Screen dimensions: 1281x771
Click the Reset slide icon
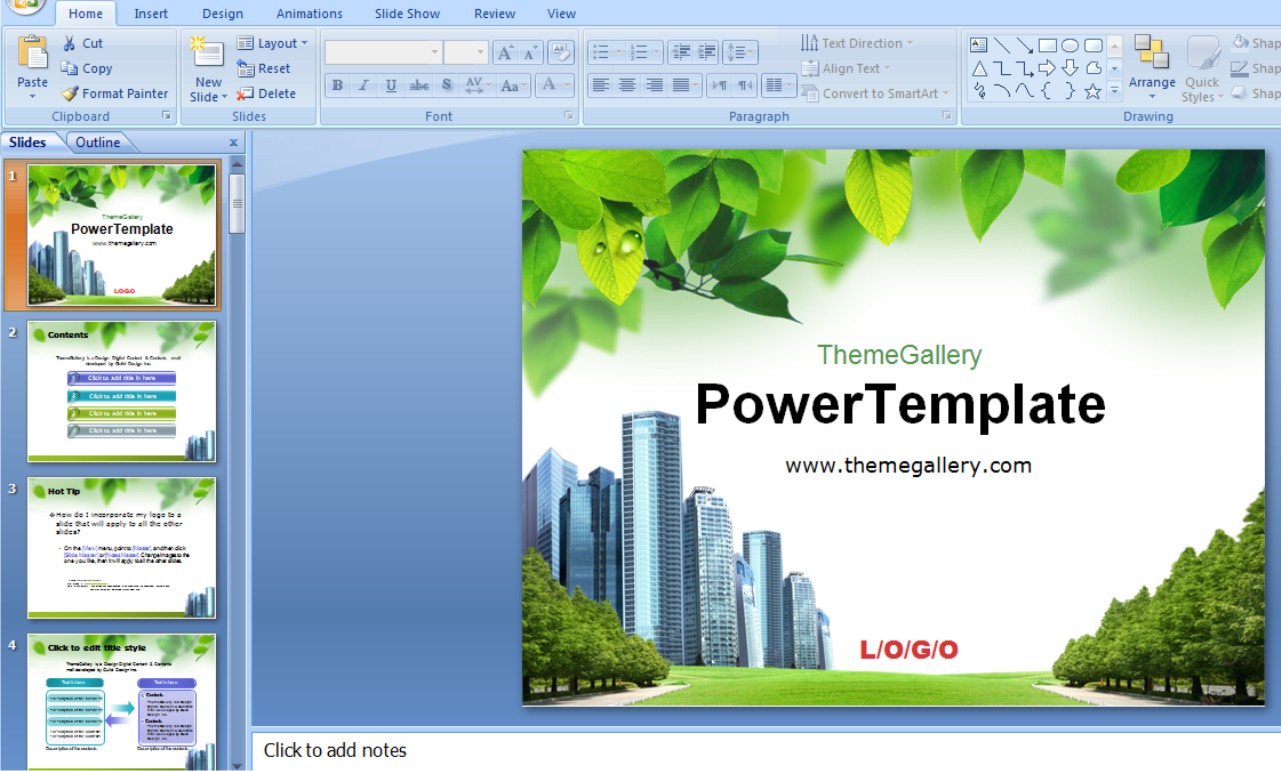click(264, 68)
